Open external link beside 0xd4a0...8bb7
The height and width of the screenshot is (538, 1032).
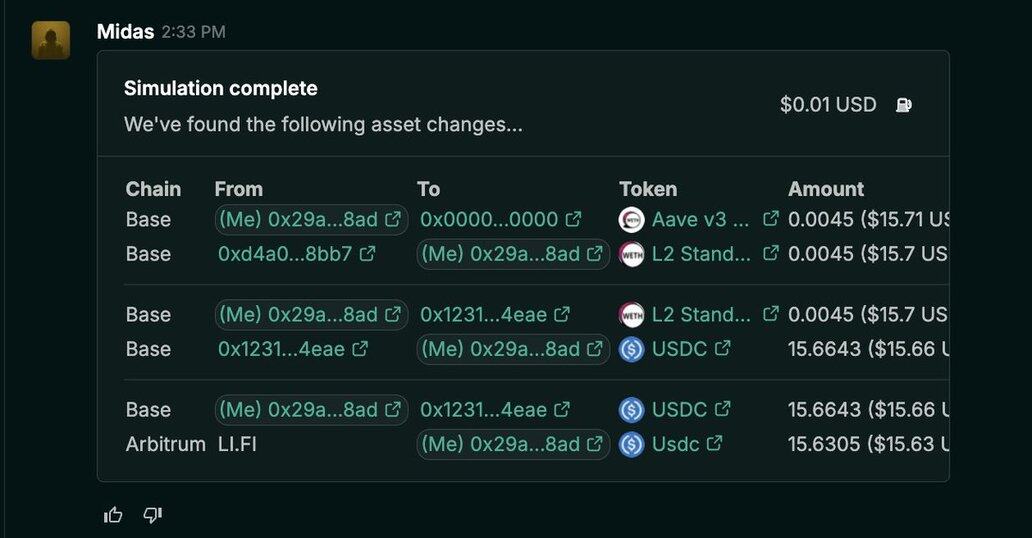367,254
